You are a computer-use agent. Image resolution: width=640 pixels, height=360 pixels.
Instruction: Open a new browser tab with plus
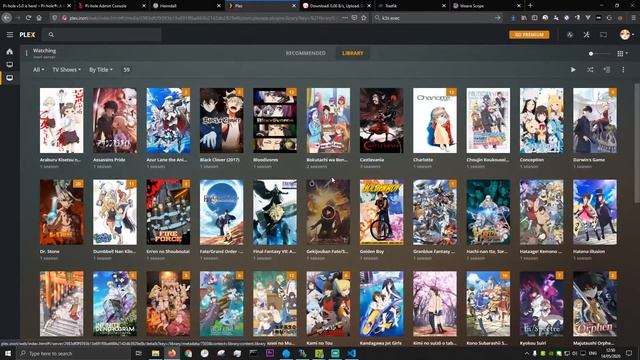point(530,6)
